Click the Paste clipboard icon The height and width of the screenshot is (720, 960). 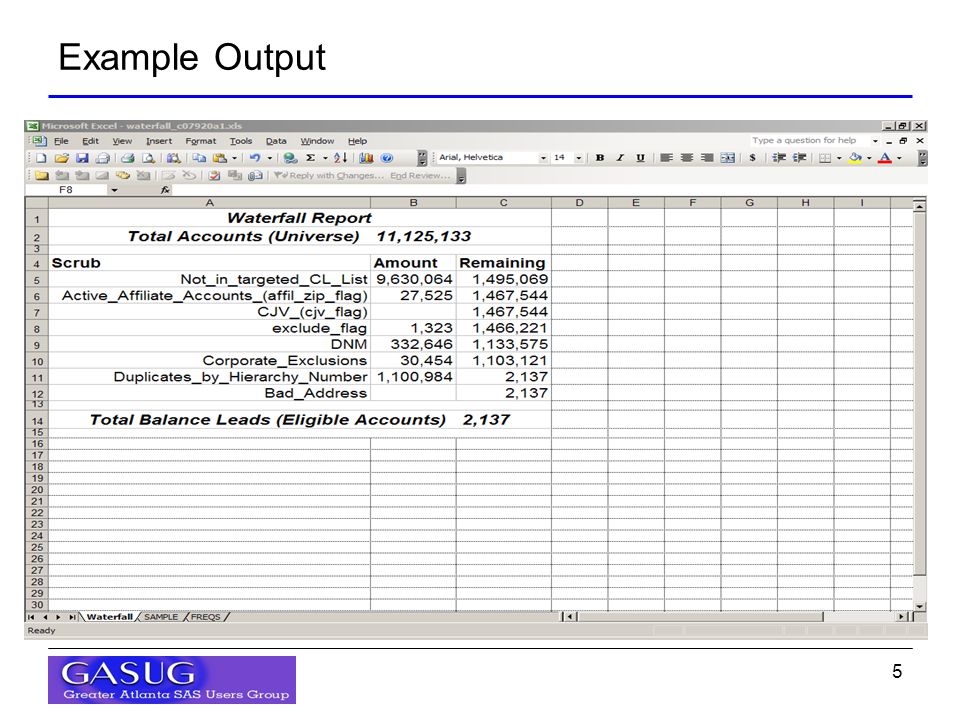(x=219, y=158)
